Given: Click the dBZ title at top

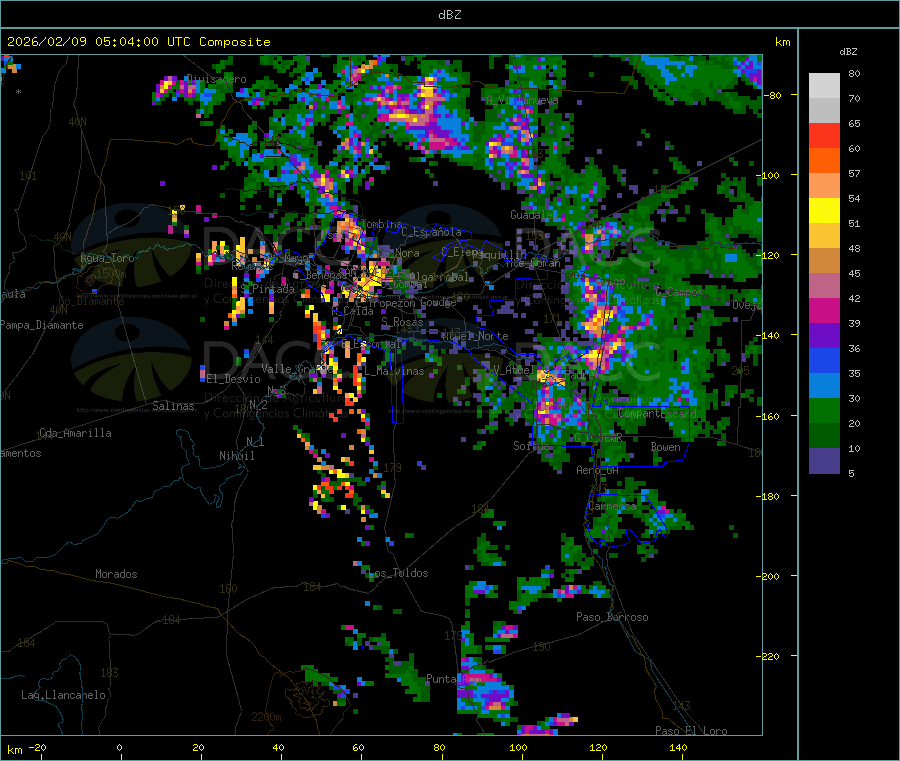Looking at the screenshot, I should (449, 15).
